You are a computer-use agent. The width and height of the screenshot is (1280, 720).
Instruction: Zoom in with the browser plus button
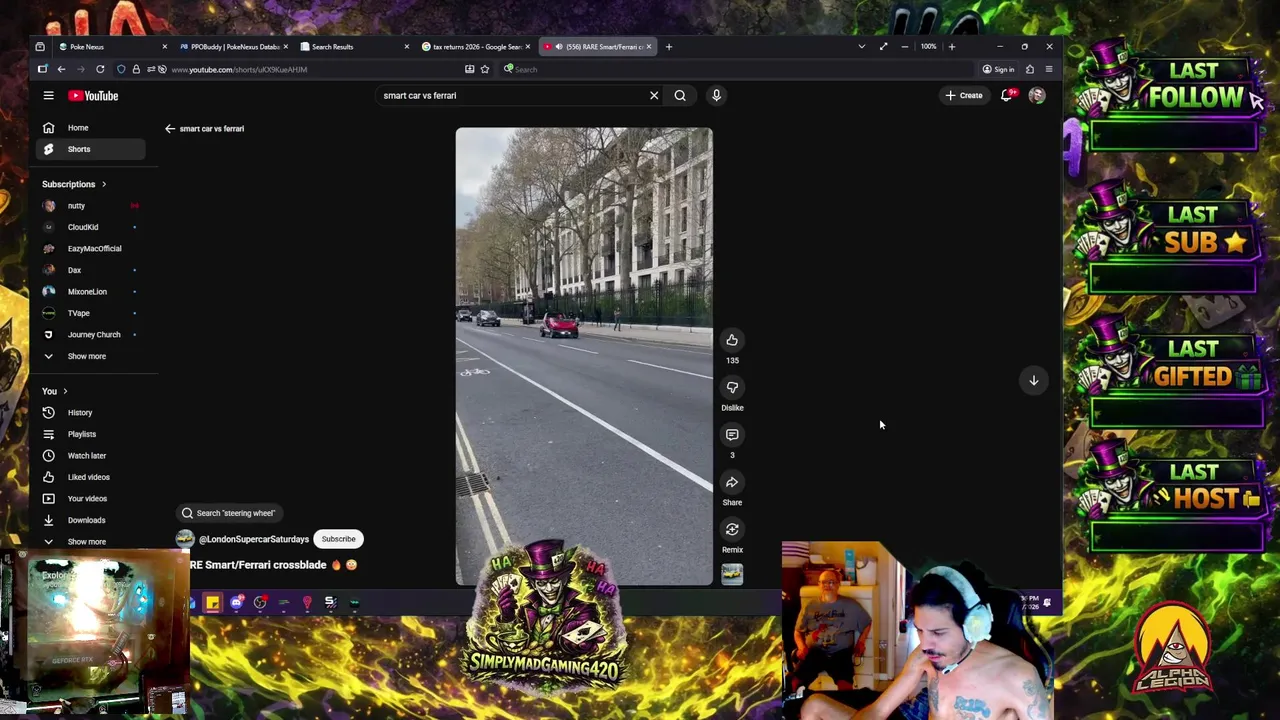coord(951,46)
